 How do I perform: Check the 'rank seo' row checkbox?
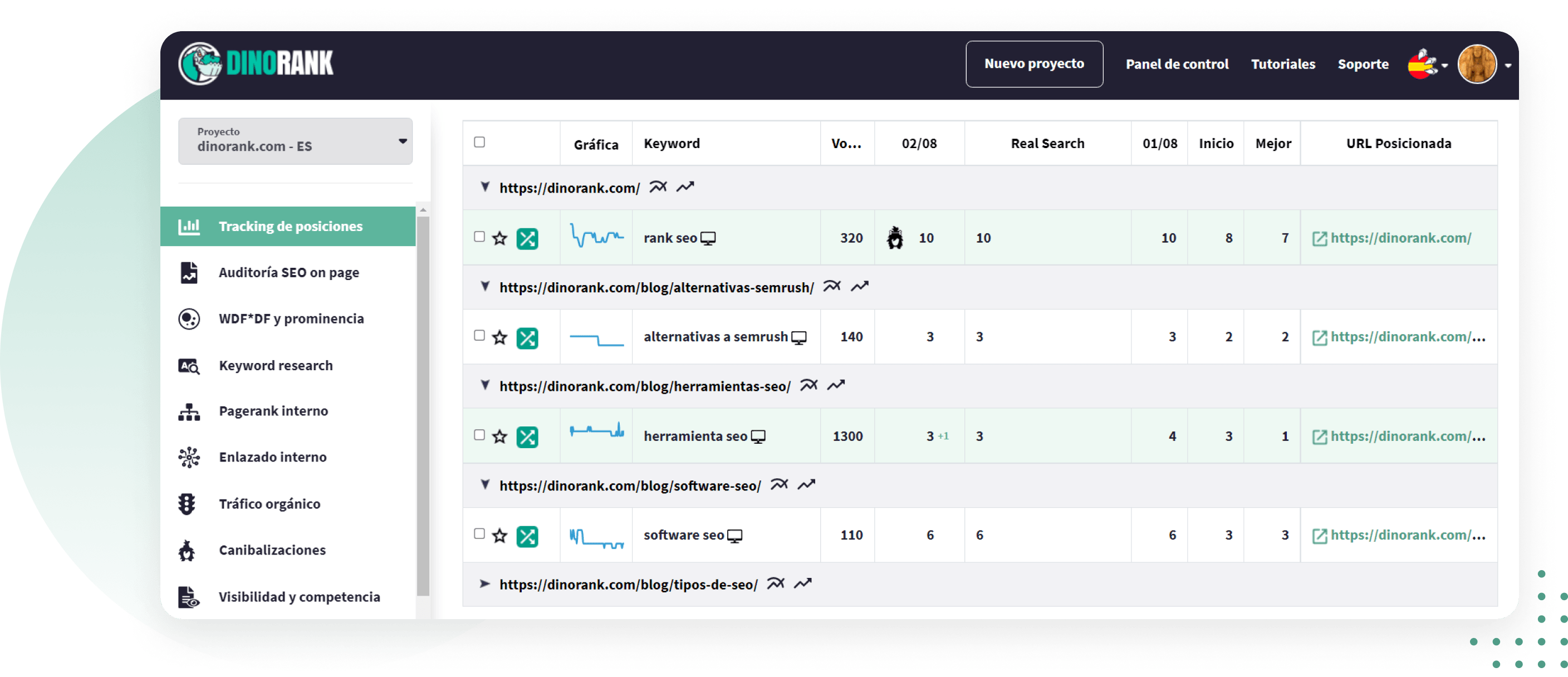pyautogui.click(x=479, y=236)
